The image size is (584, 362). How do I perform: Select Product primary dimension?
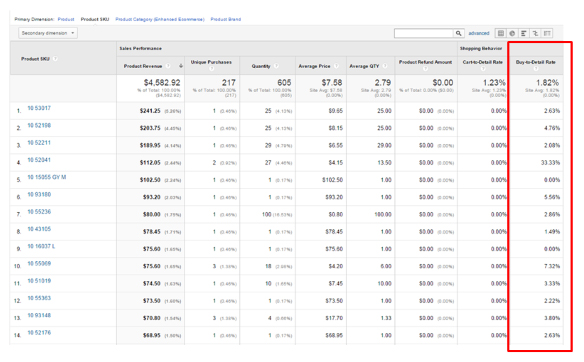[x=66, y=19]
